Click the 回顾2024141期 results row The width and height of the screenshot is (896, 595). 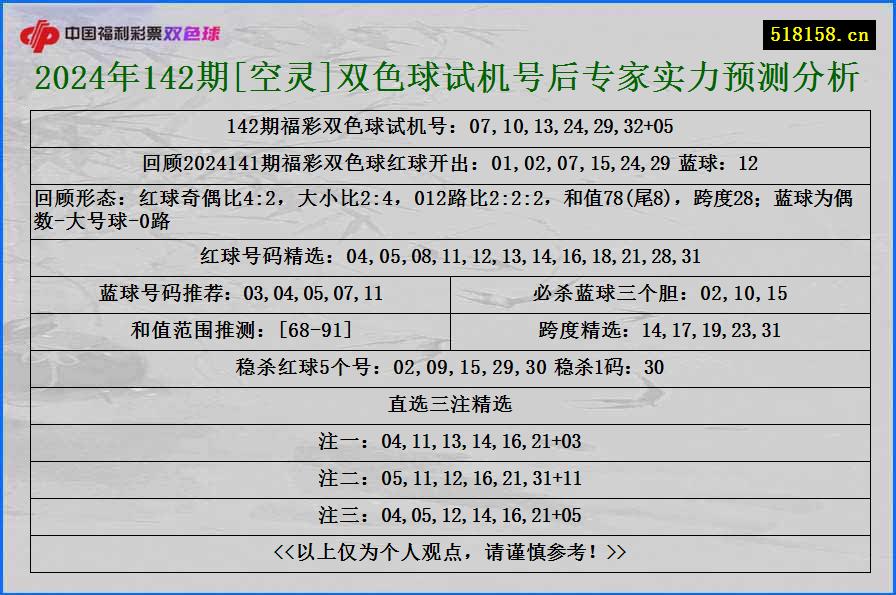[448, 161]
